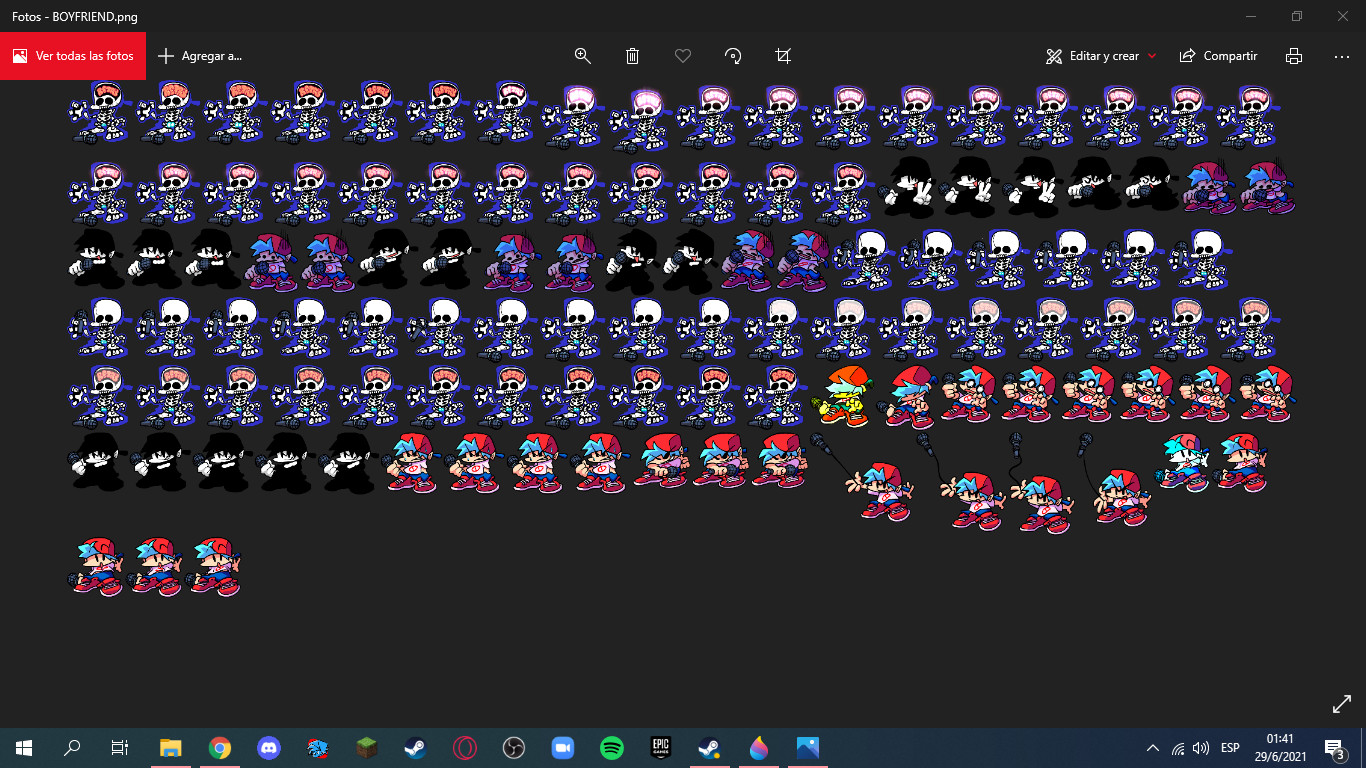Open the three-dot more options menu
1366x768 pixels.
1342,56
